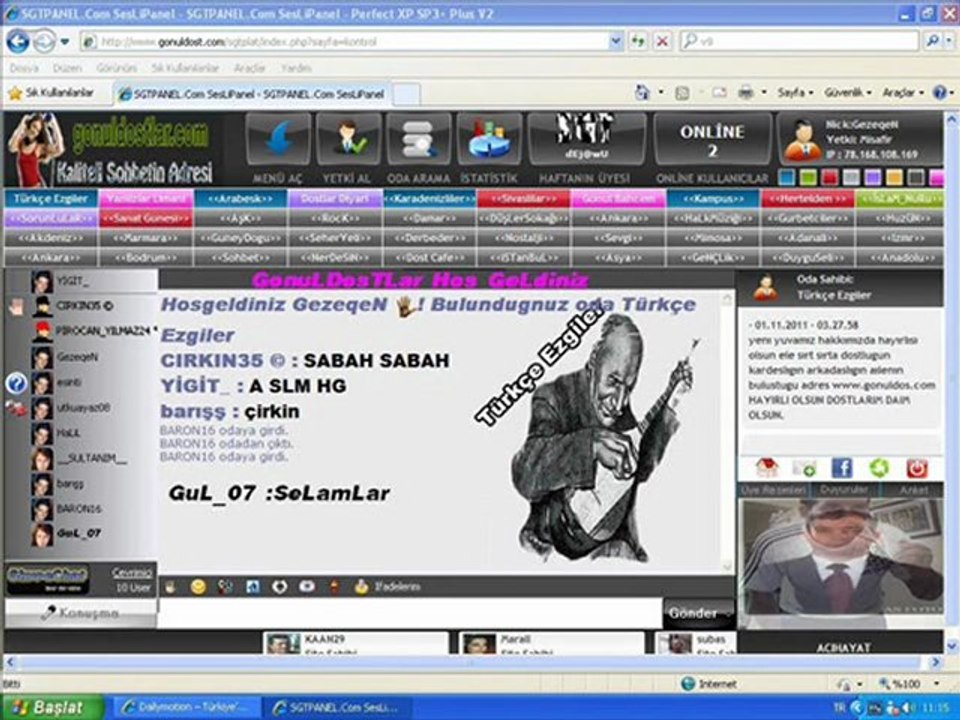Join the Türkçe Ezgiler room
960x720 pixels.
tap(51, 199)
